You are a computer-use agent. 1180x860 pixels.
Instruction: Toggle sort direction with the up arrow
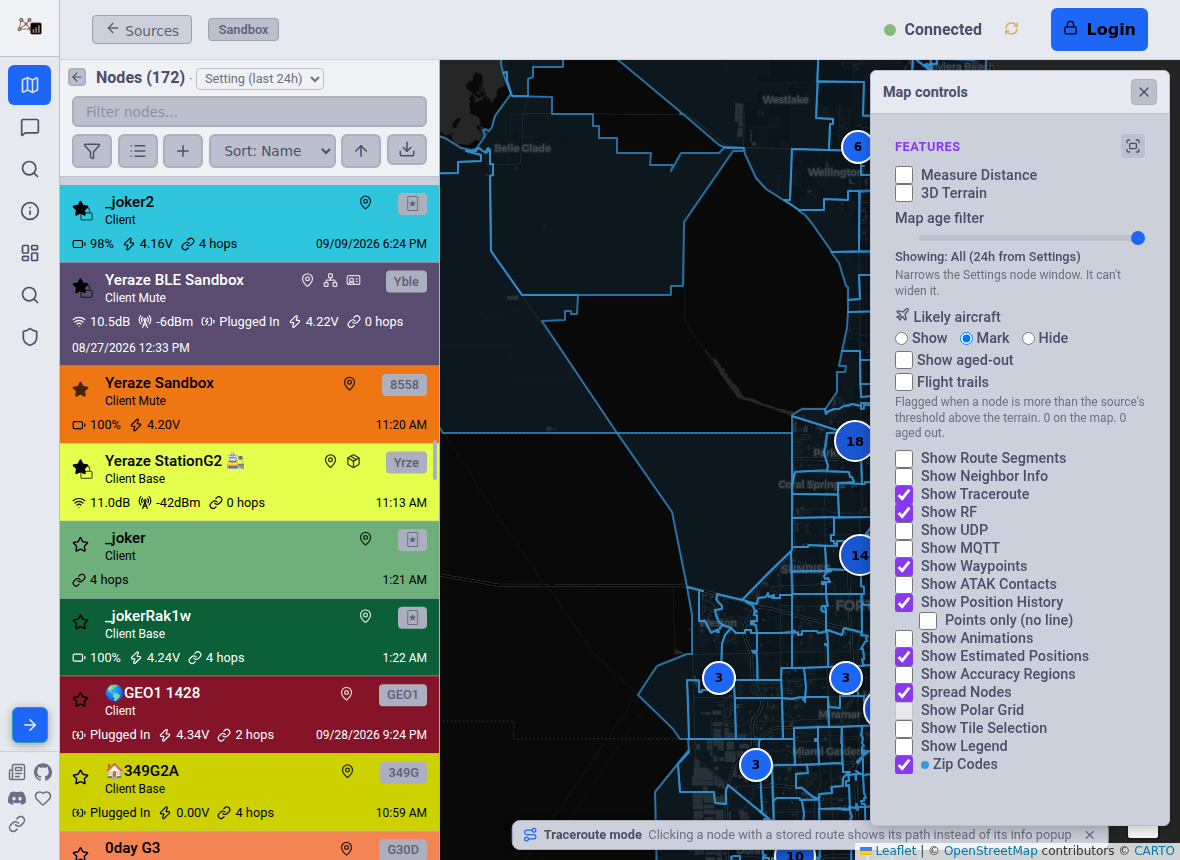(361, 151)
